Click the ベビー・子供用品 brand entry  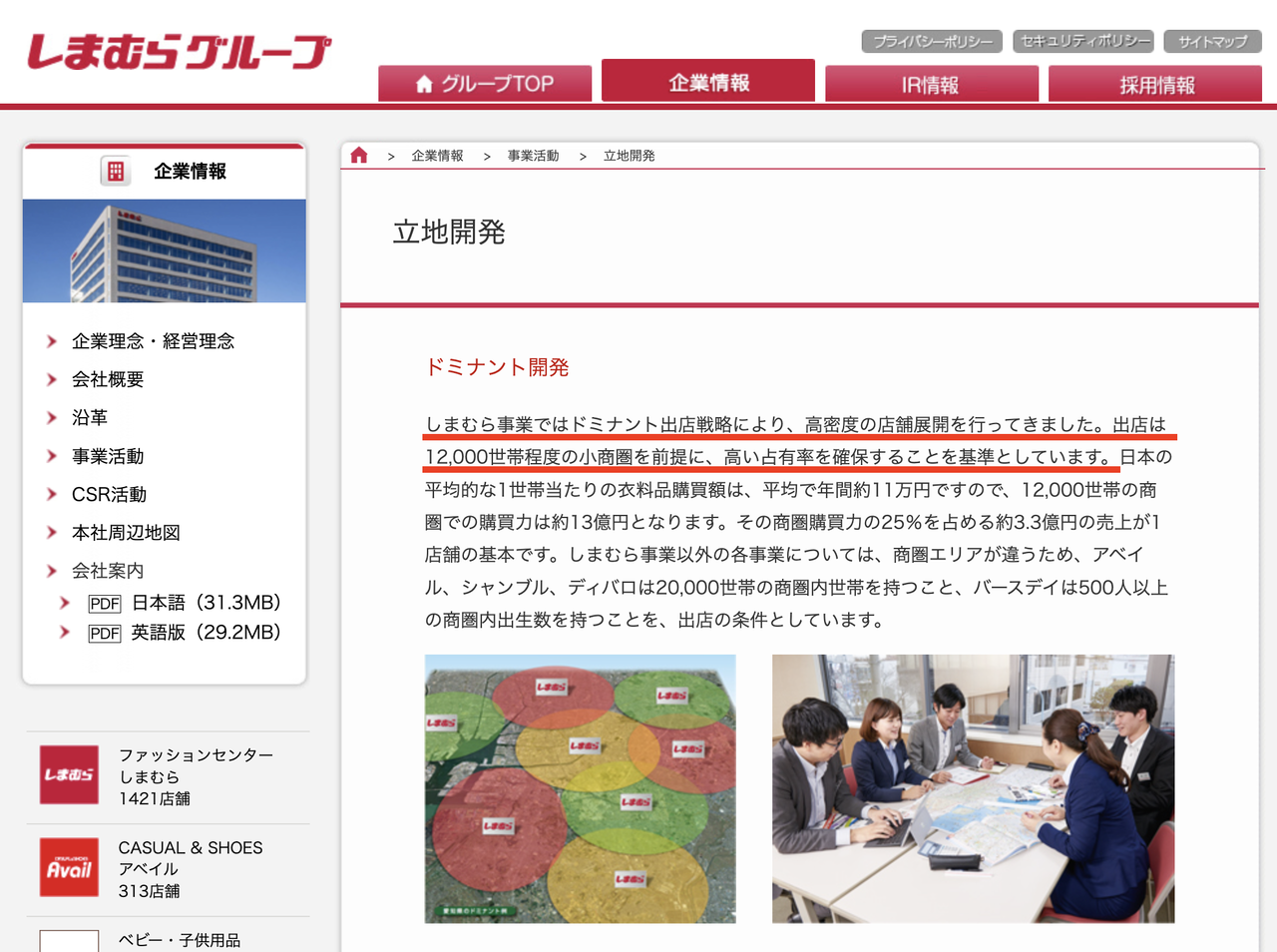180,941
